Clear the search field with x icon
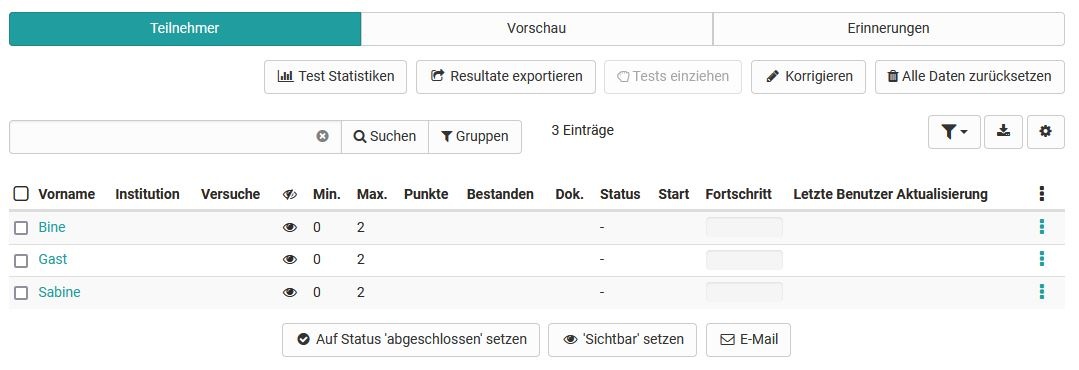 322,136
